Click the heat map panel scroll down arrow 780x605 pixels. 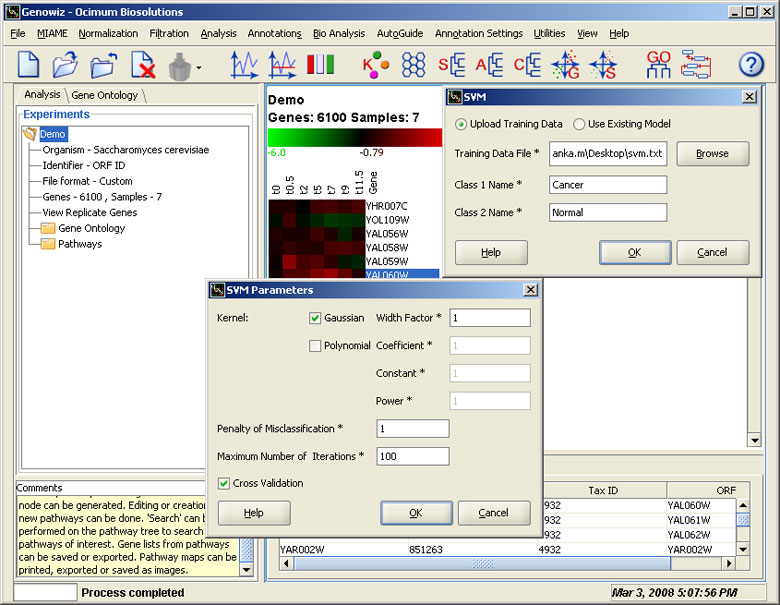(x=755, y=440)
